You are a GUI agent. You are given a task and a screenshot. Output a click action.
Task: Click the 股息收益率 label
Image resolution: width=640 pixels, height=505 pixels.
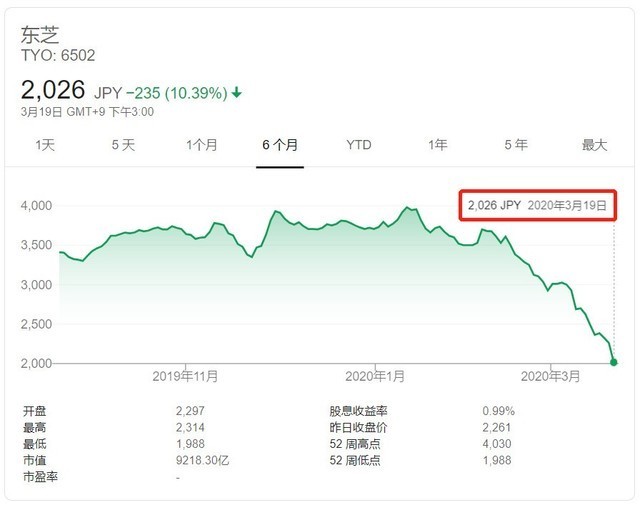358,411
